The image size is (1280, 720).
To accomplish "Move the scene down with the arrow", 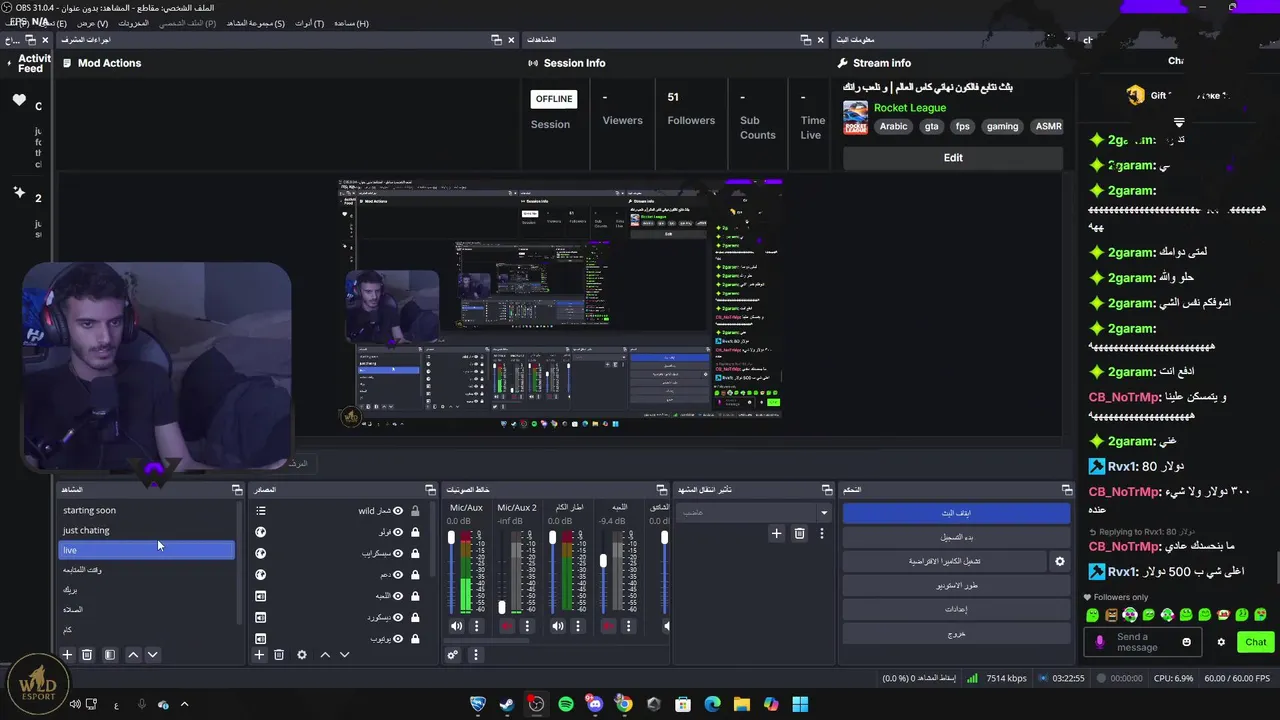I will pyautogui.click(x=153, y=655).
